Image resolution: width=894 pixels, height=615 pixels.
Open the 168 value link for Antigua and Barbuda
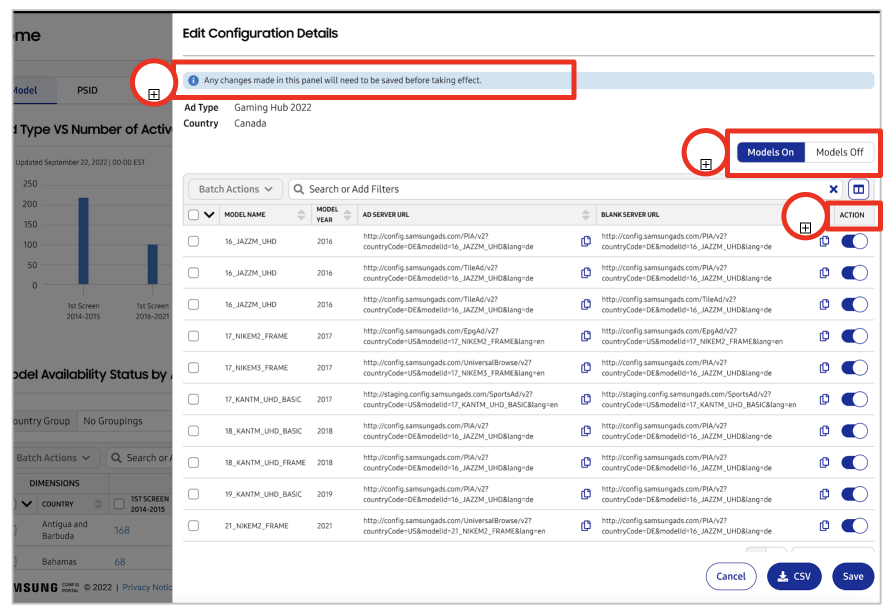122,530
